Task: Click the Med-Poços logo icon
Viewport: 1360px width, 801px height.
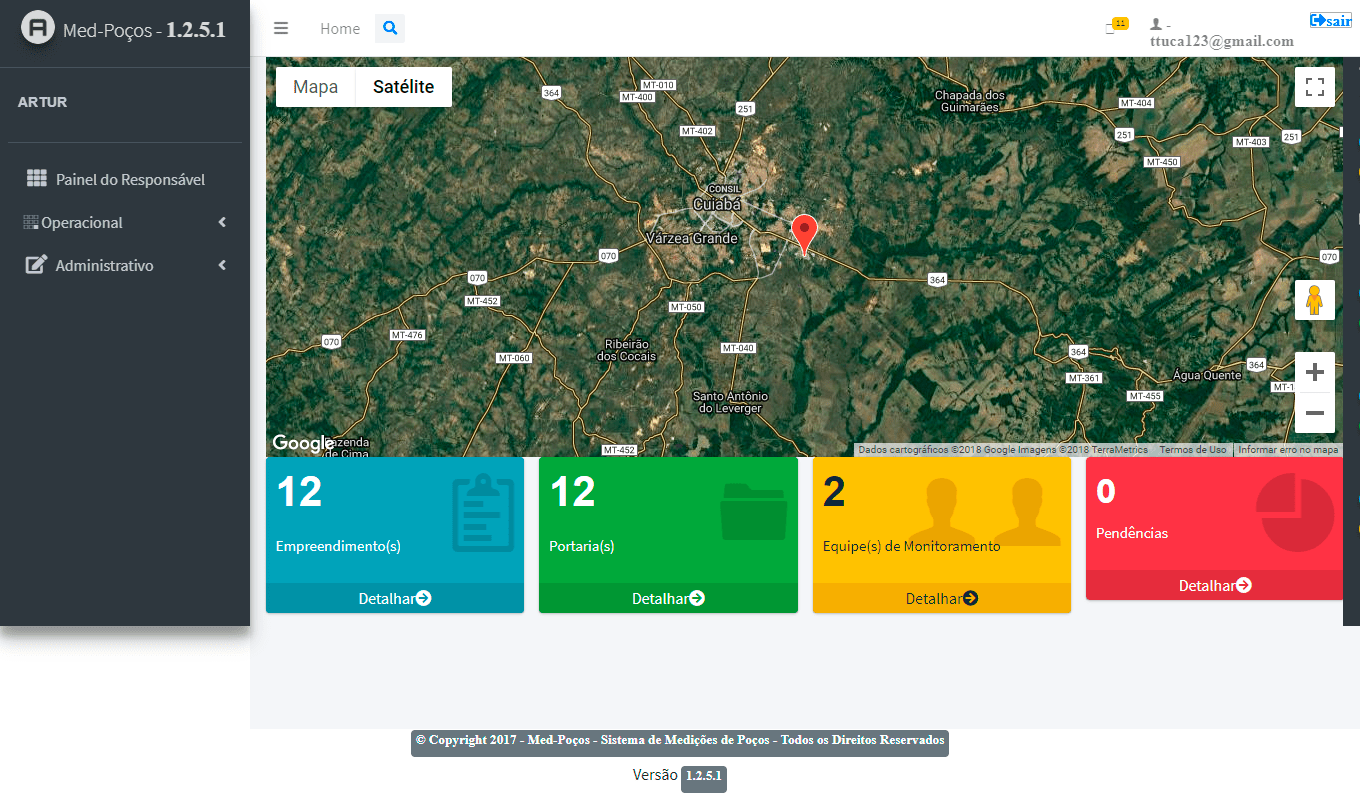Action: point(38,28)
